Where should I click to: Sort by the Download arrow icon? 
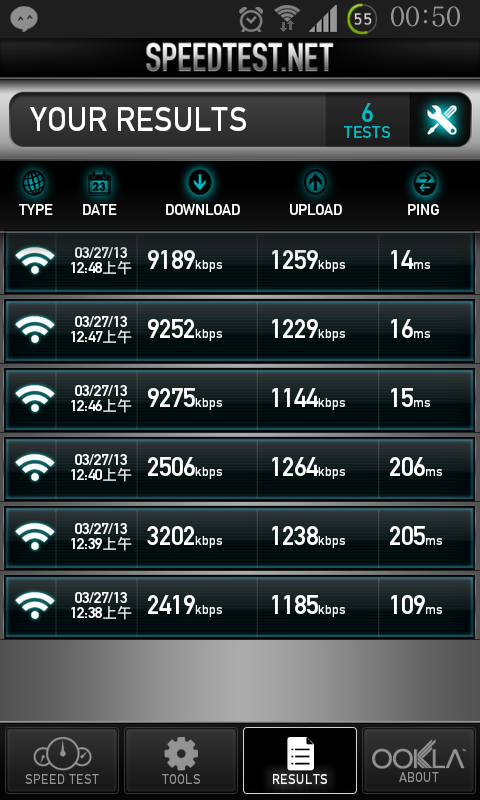(x=199, y=183)
